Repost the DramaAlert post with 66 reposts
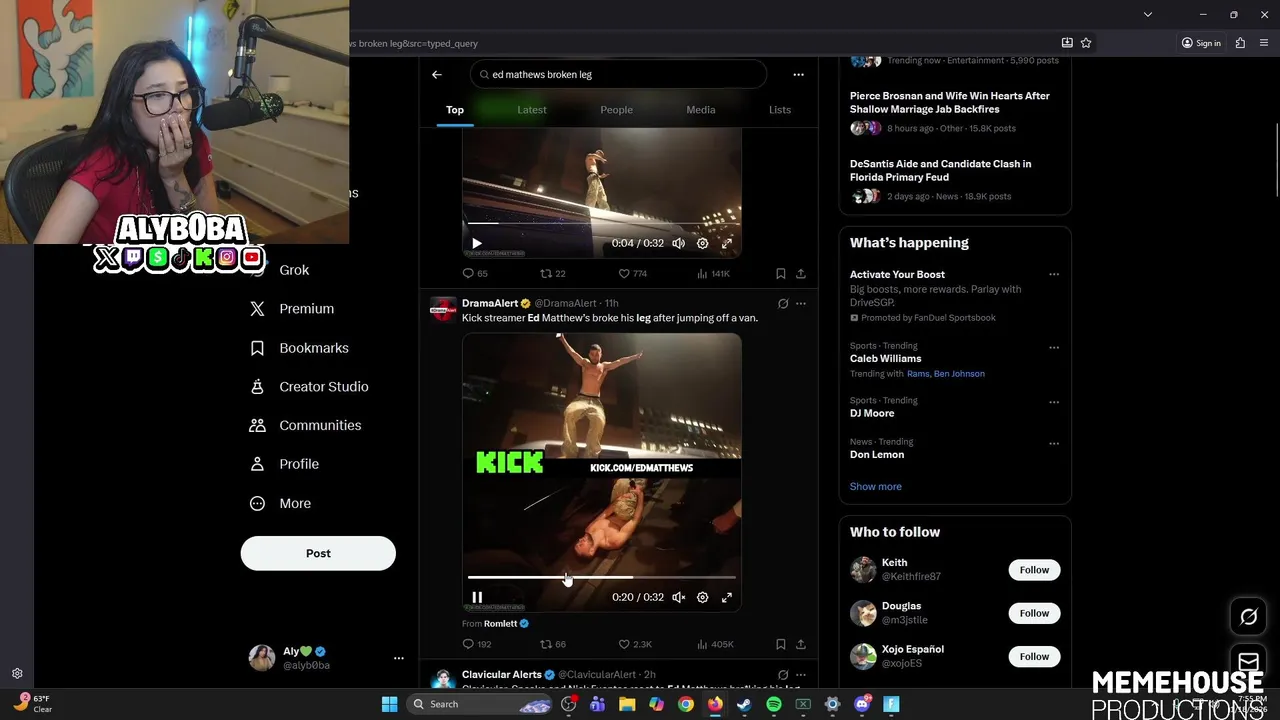This screenshot has width=1280, height=720. pos(553,645)
